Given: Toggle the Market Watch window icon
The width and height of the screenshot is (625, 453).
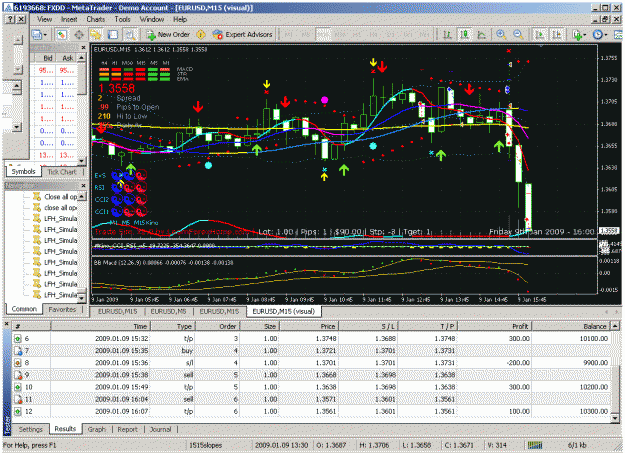Looking at the screenshot, I should [61, 35].
